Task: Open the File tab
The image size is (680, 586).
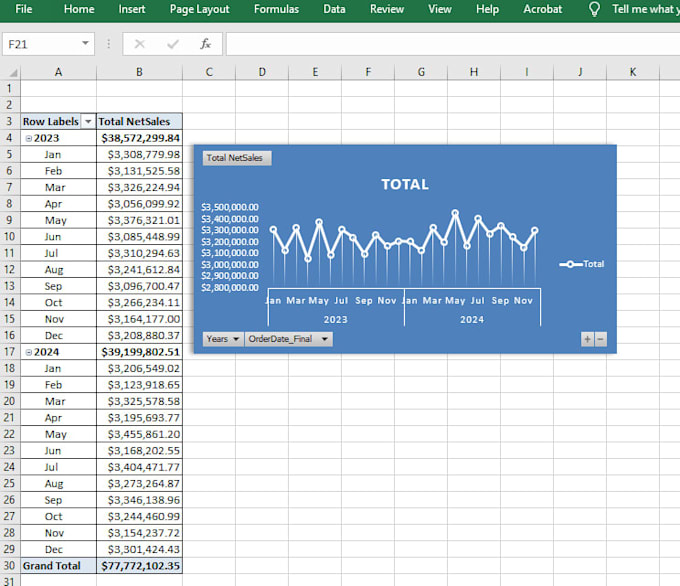Action: [x=23, y=9]
